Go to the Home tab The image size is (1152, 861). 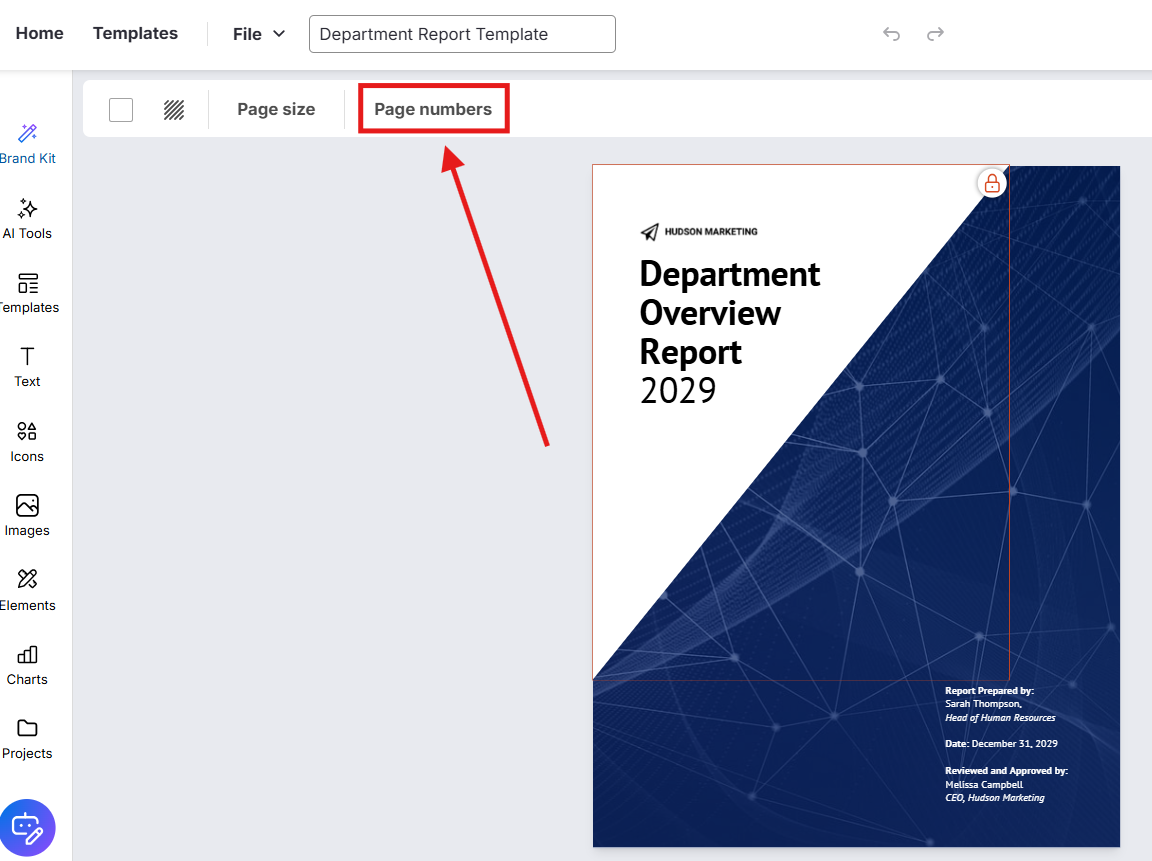[x=40, y=34]
